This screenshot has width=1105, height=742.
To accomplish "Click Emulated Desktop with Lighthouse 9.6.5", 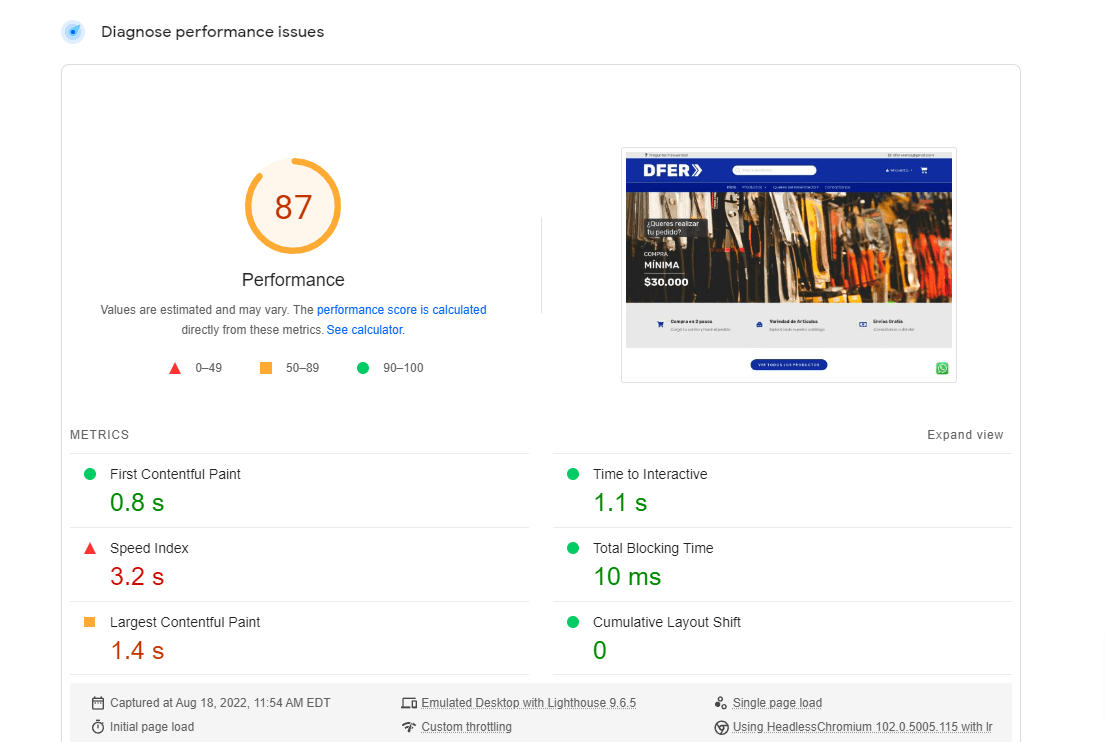I will click(x=529, y=703).
